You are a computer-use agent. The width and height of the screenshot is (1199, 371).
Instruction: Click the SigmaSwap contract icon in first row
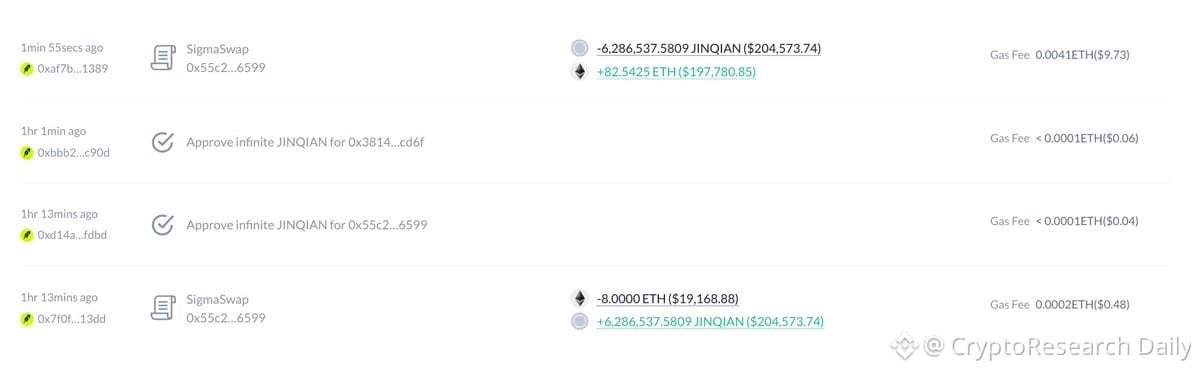[163, 57]
